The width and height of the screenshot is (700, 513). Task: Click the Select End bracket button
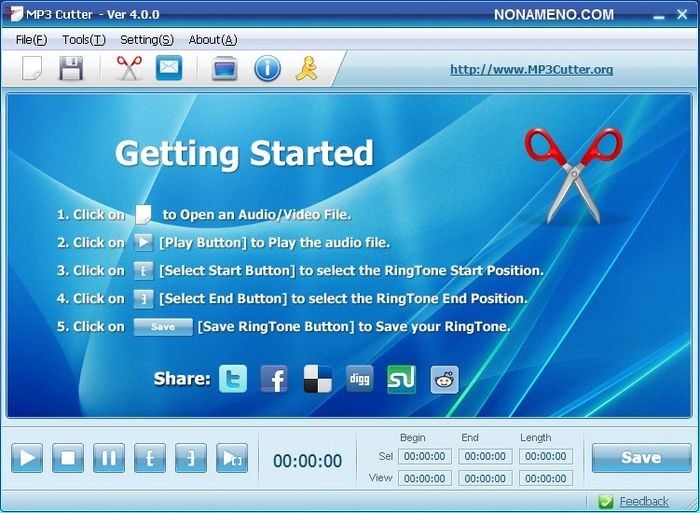point(190,458)
